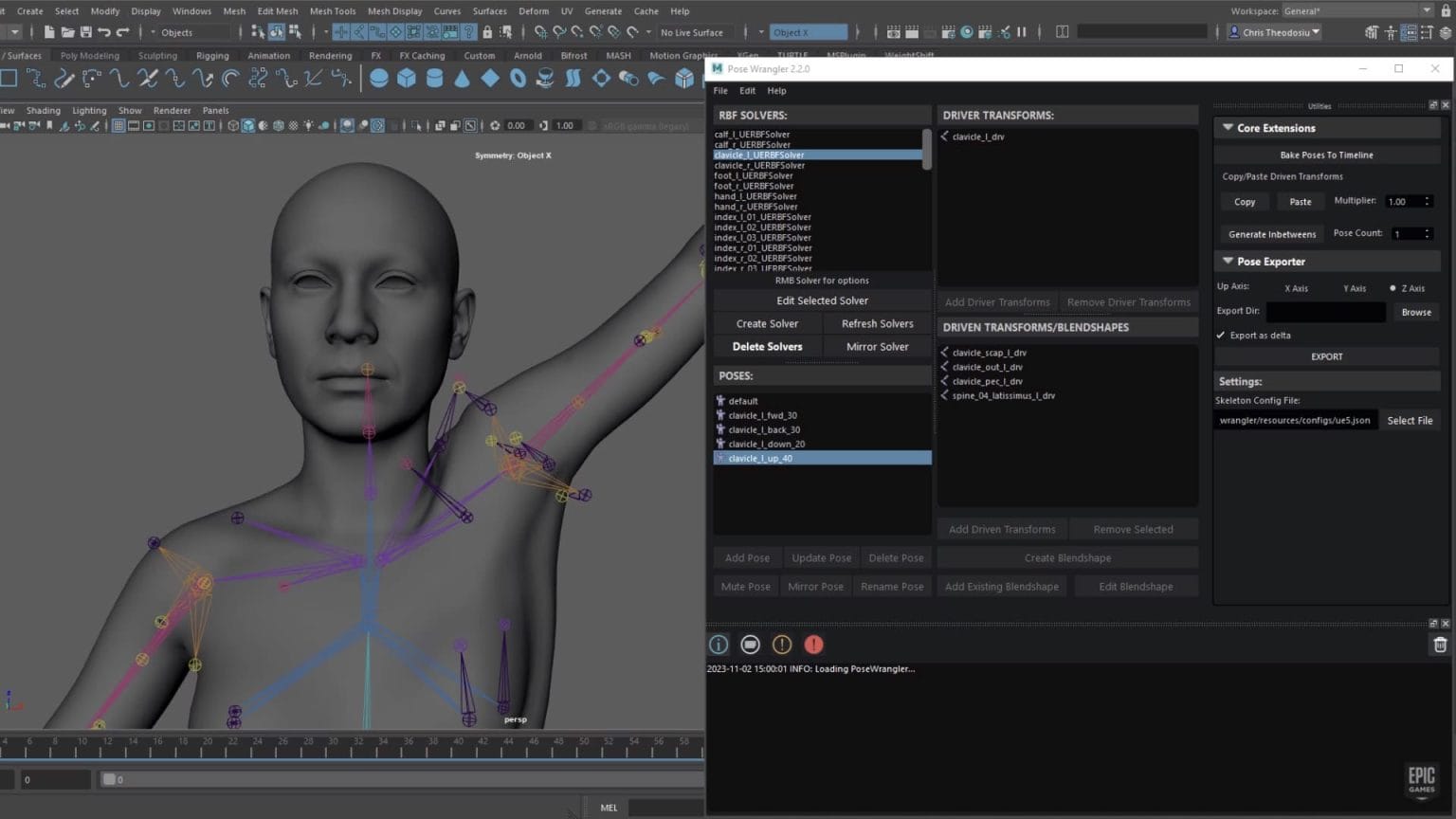
Task: Switch to the Rigging shelf tab
Action: 212,55
